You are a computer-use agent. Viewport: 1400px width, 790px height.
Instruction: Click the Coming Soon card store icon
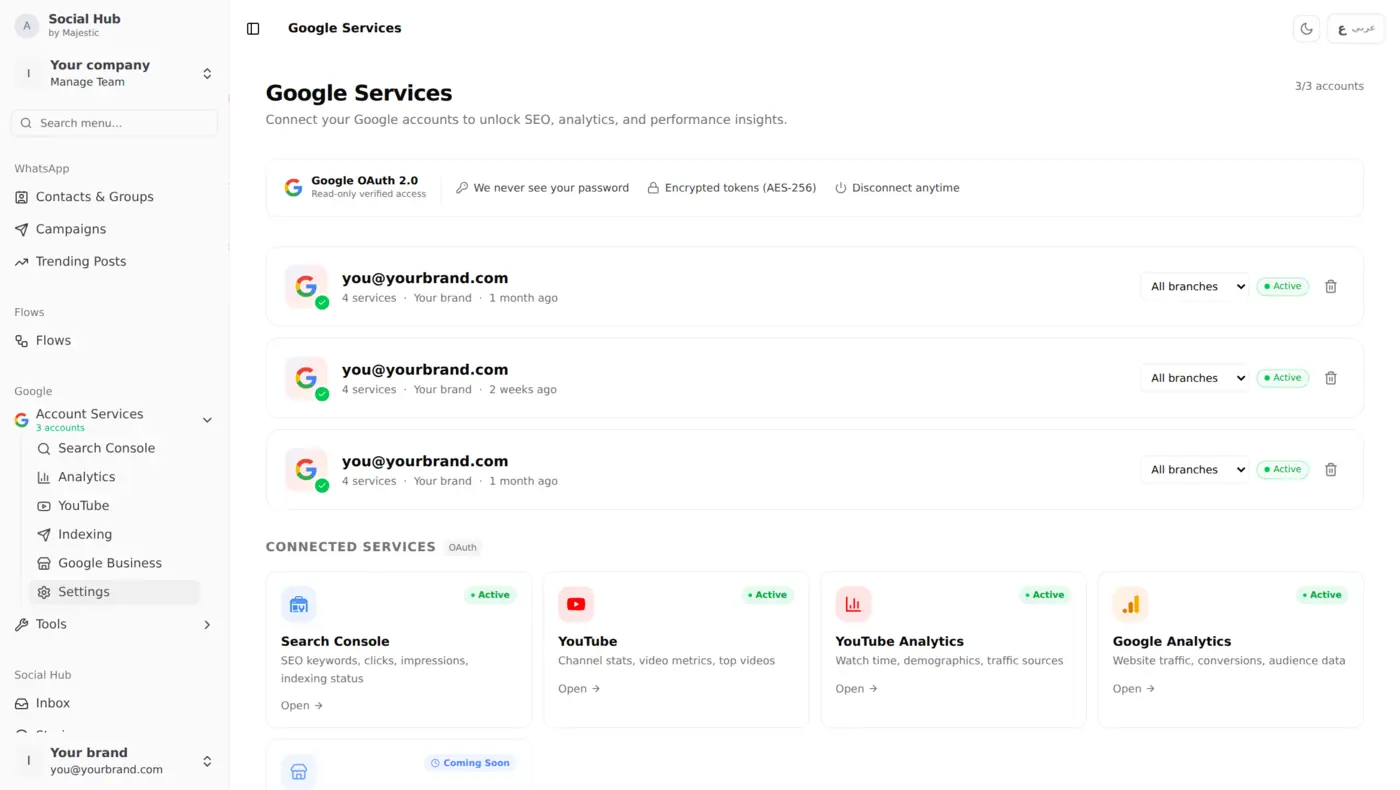click(299, 772)
